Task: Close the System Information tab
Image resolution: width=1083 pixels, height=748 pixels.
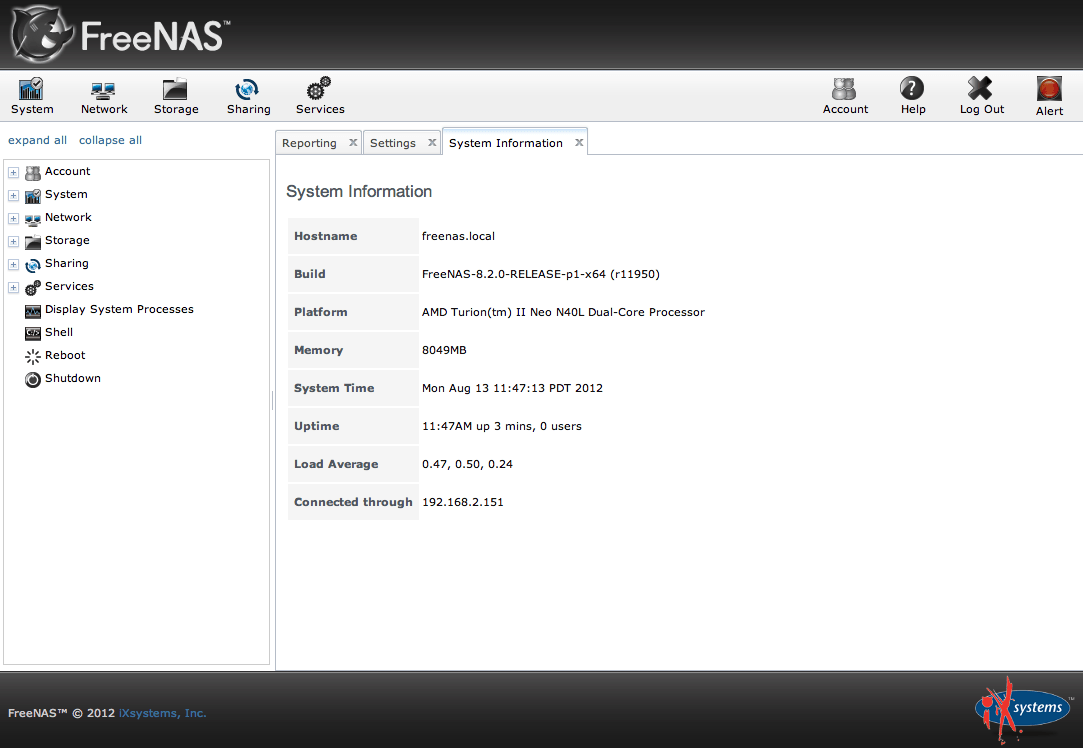Action: [x=579, y=142]
